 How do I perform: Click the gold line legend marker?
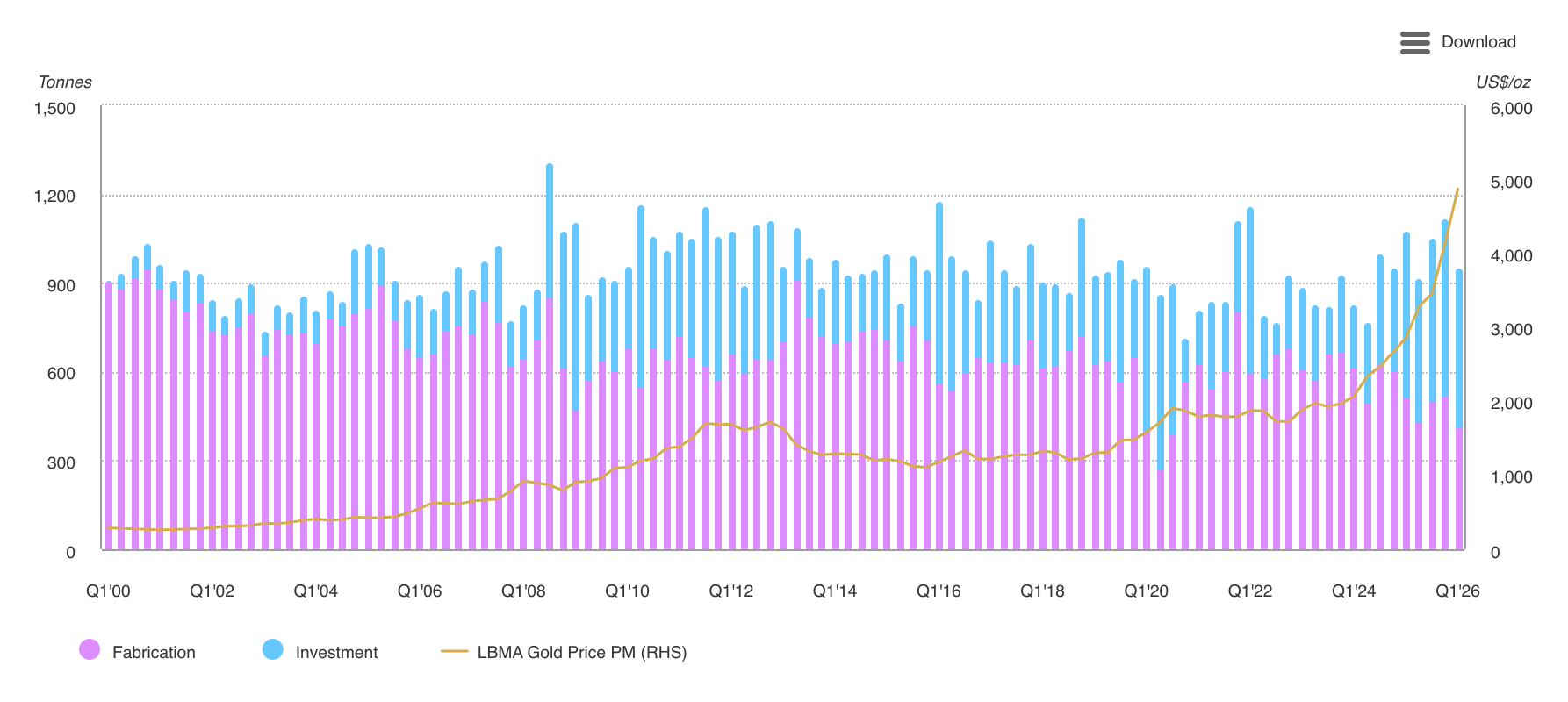tap(454, 652)
